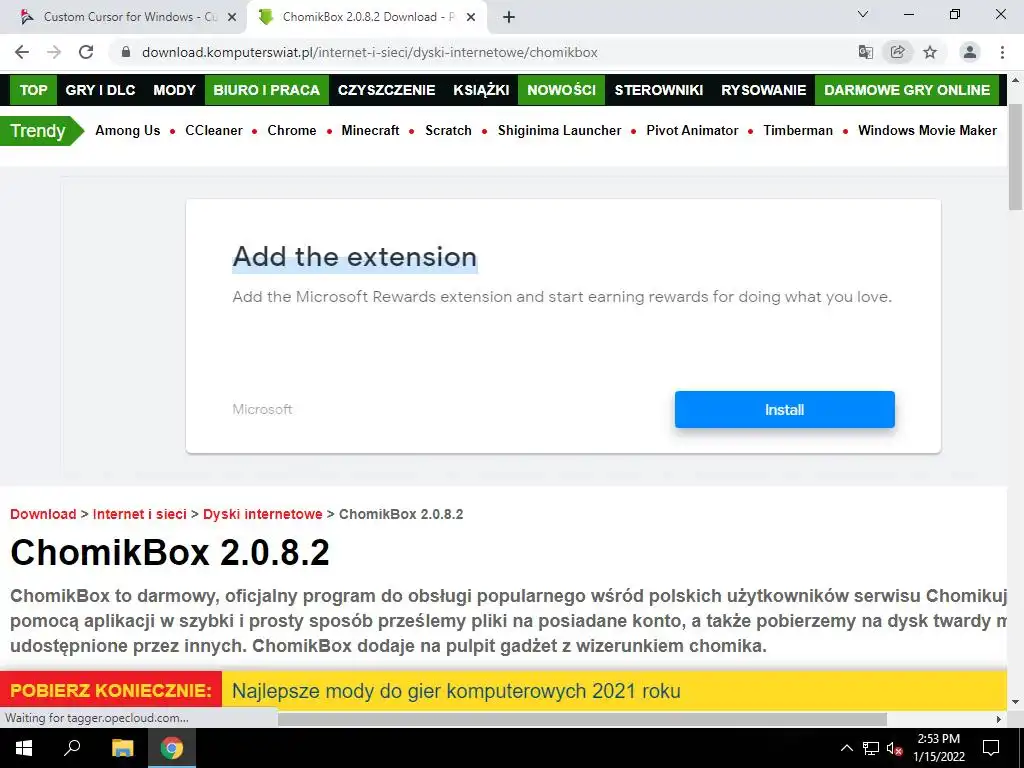Go back with the browser back arrow
The height and width of the screenshot is (768, 1024).
pyautogui.click(x=22, y=52)
